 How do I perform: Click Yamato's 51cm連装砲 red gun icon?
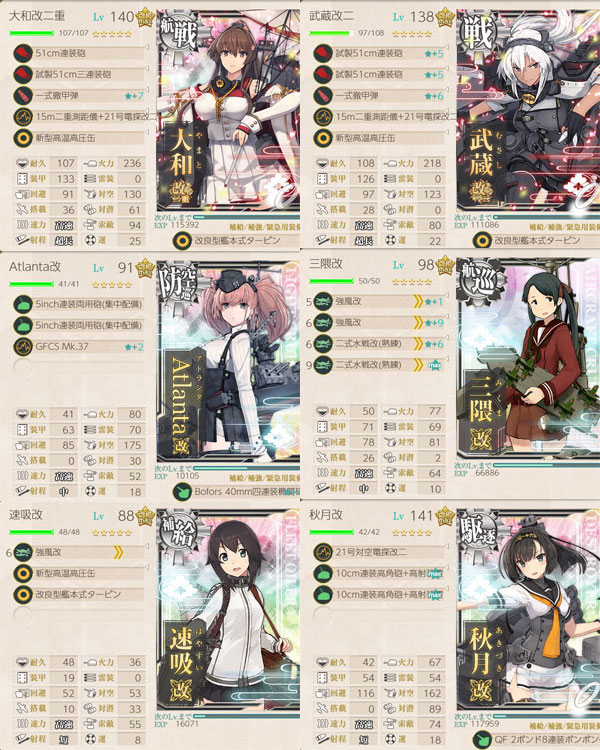click(x=23, y=53)
